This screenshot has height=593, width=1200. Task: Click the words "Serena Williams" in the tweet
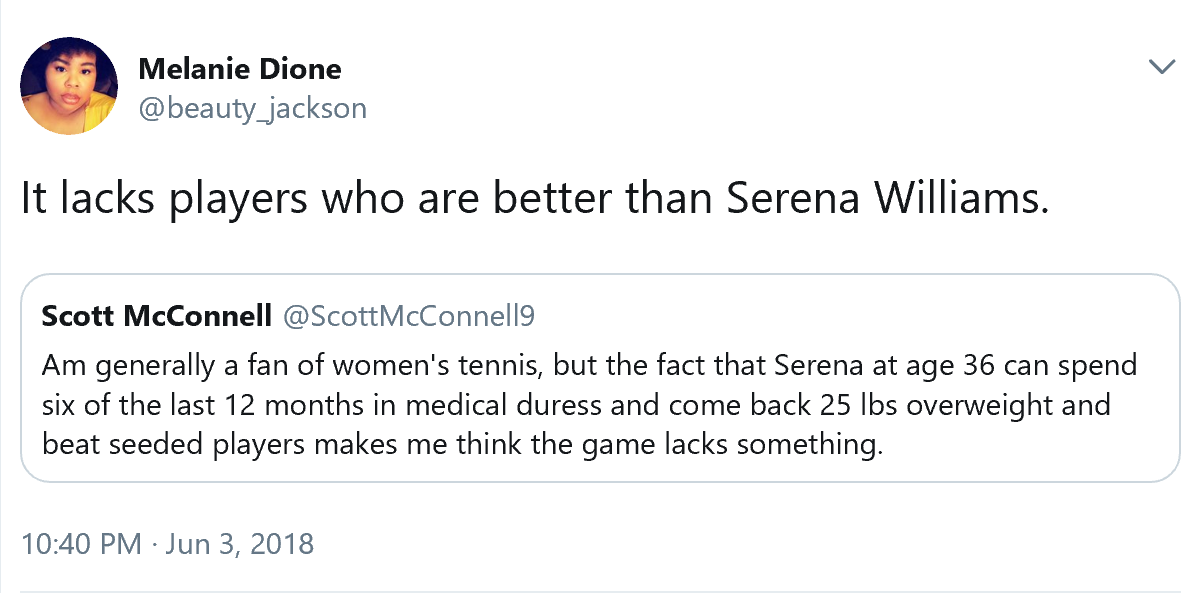[x=886, y=199]
